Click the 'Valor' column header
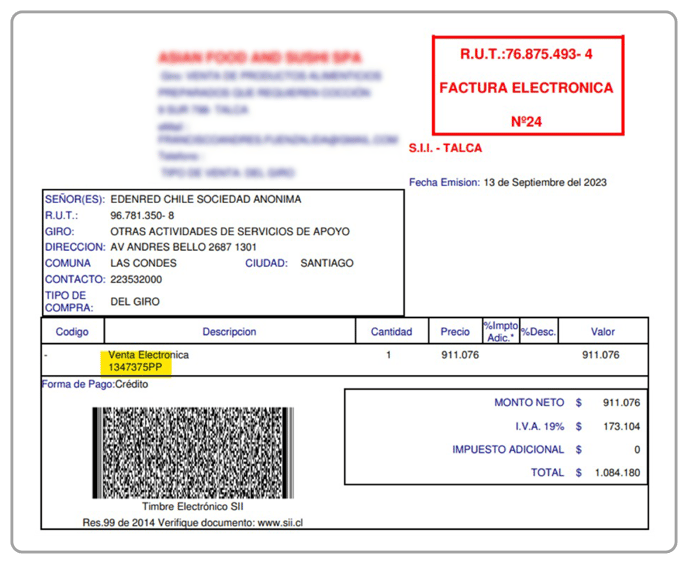The height and width of the screenshot is (564, 688). [603, 332]
